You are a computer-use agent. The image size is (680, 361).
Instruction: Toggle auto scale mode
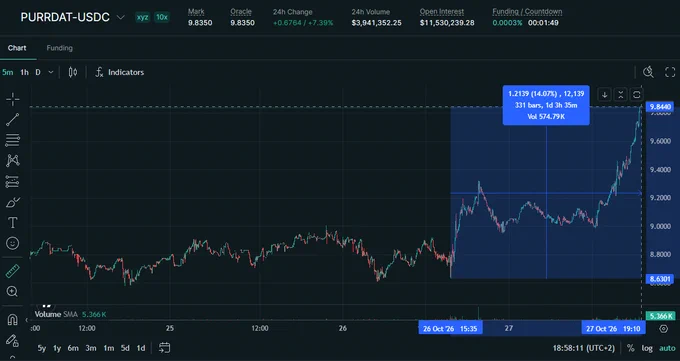tap(667, 348)
